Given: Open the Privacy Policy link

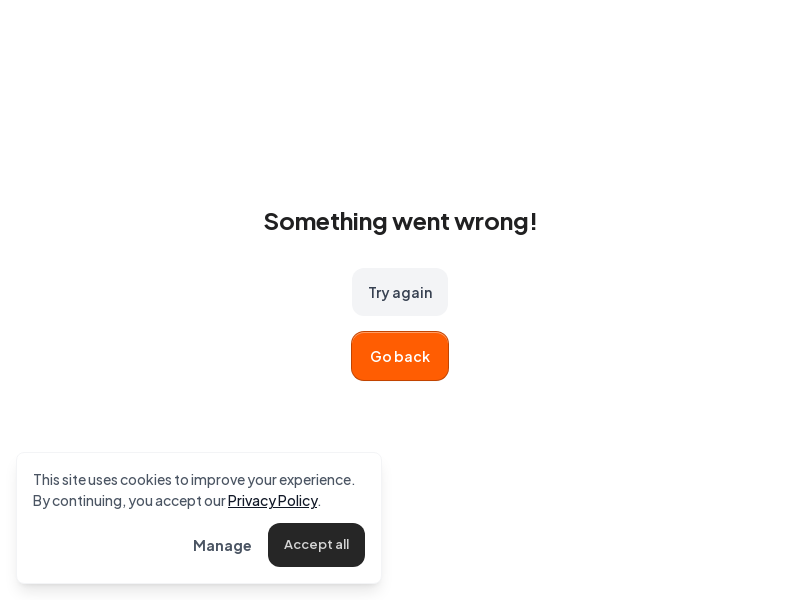Looking at the screenshot, I should coord(272,500).
